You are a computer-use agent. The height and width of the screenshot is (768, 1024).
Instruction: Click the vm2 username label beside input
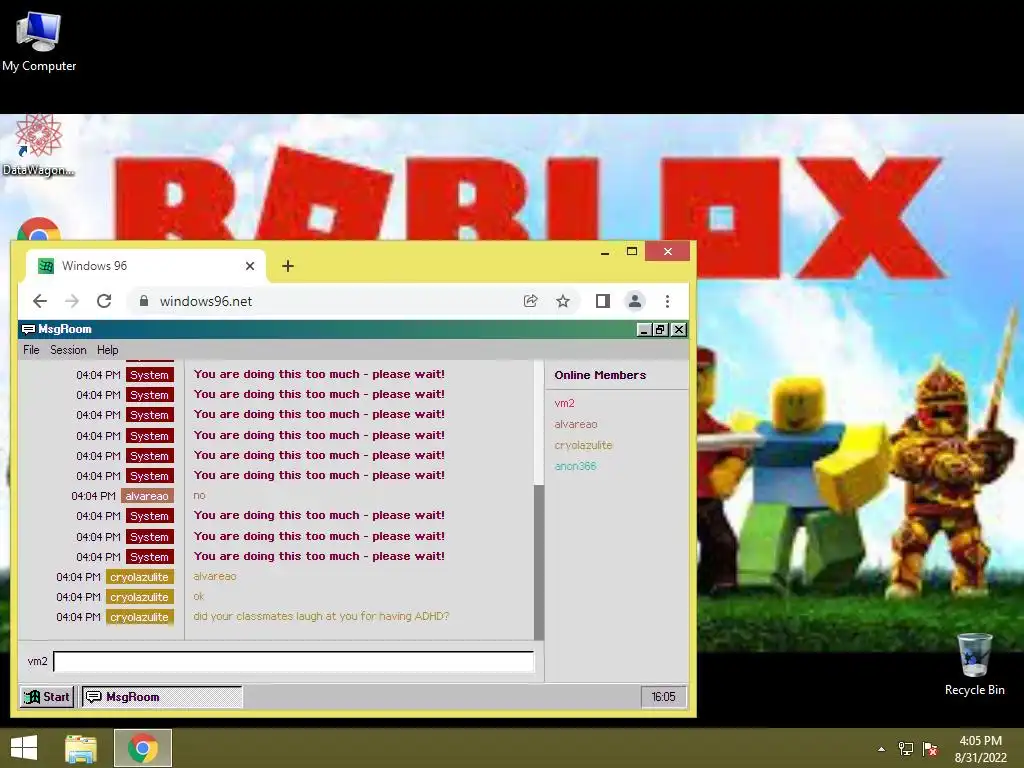[x=38, y=662]
